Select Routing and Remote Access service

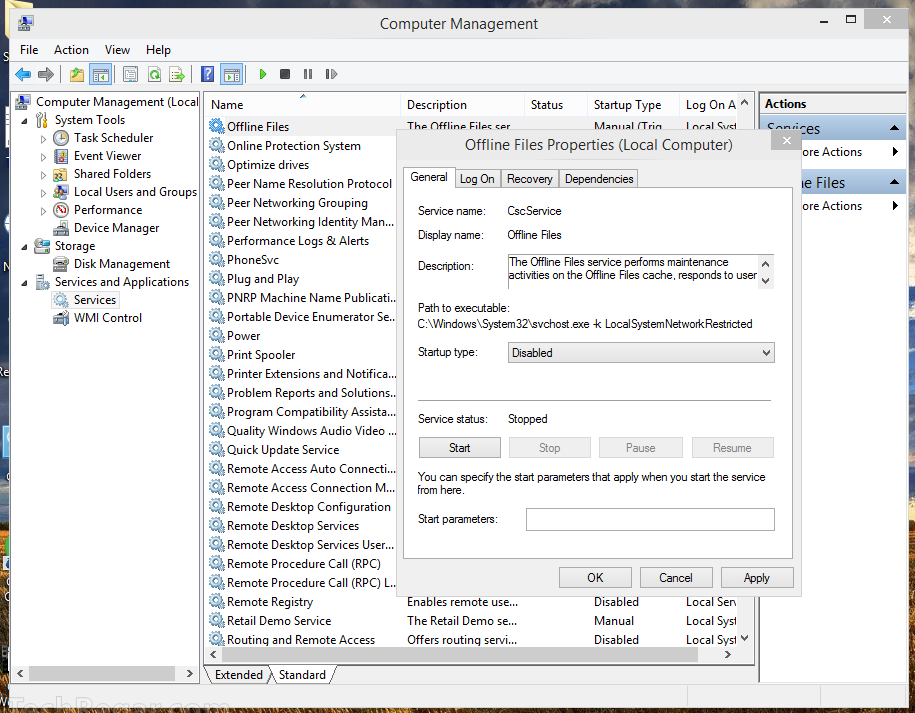473,639
